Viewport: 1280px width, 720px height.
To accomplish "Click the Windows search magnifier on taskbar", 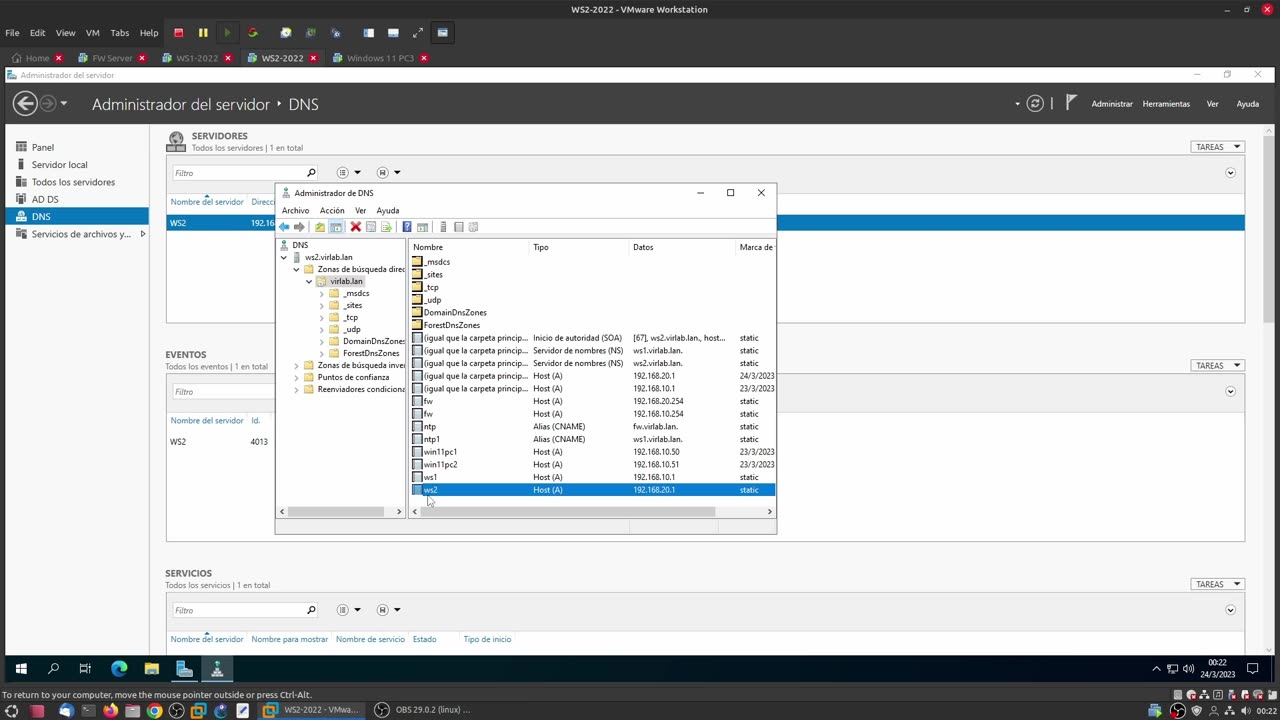I will coord(53,668).
